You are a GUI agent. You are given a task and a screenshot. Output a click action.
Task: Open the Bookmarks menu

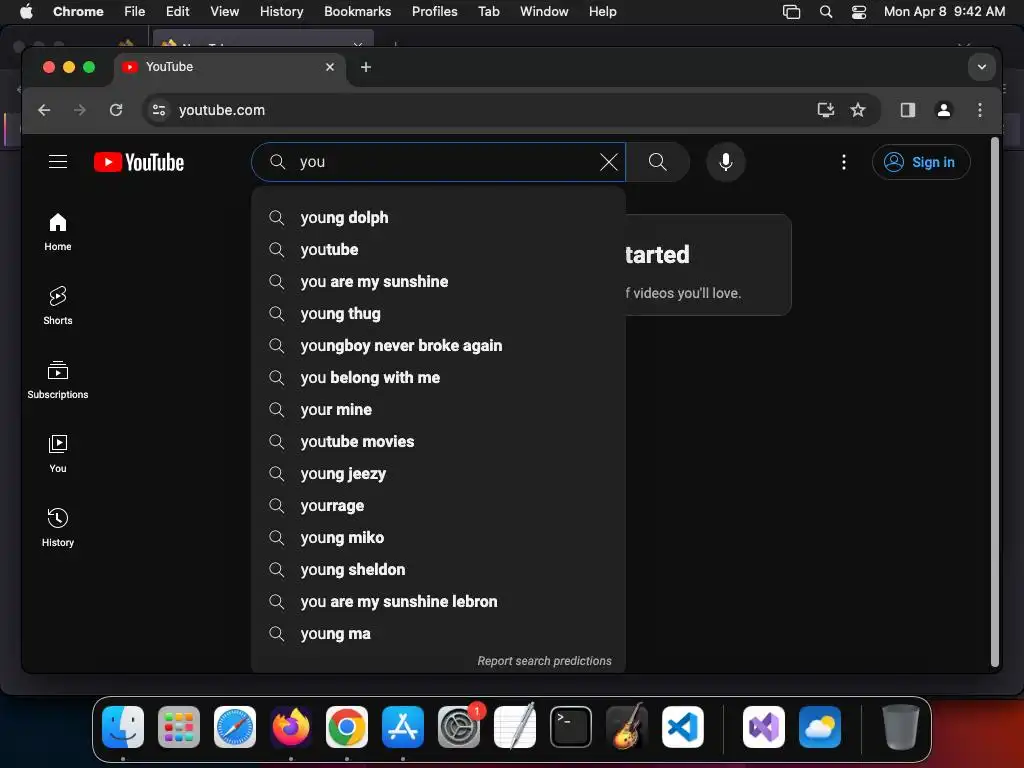357,11
